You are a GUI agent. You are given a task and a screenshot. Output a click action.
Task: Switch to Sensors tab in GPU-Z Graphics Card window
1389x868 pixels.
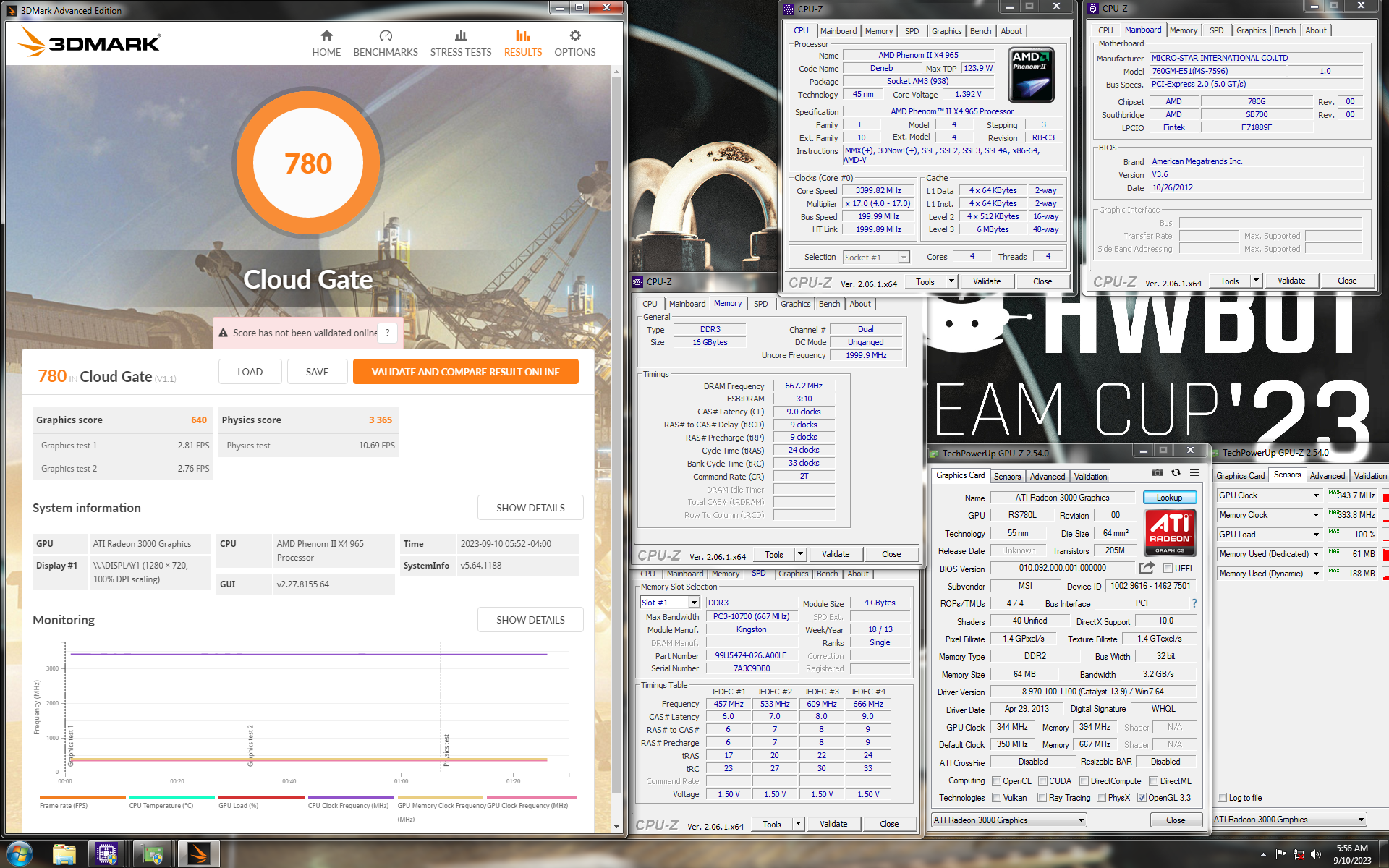(x=1007, y=476)
